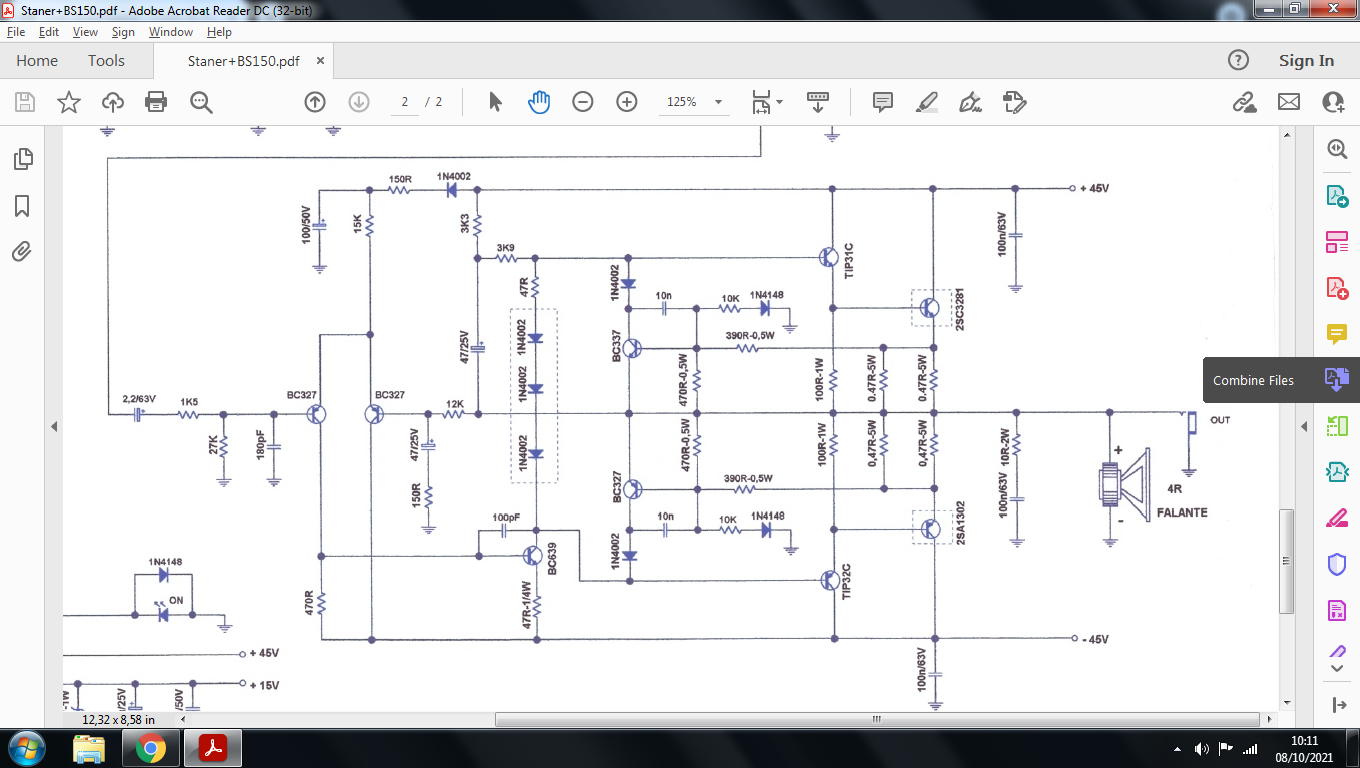Open the Window menu
Screen dimensions: 1360x768
point(171,32)
